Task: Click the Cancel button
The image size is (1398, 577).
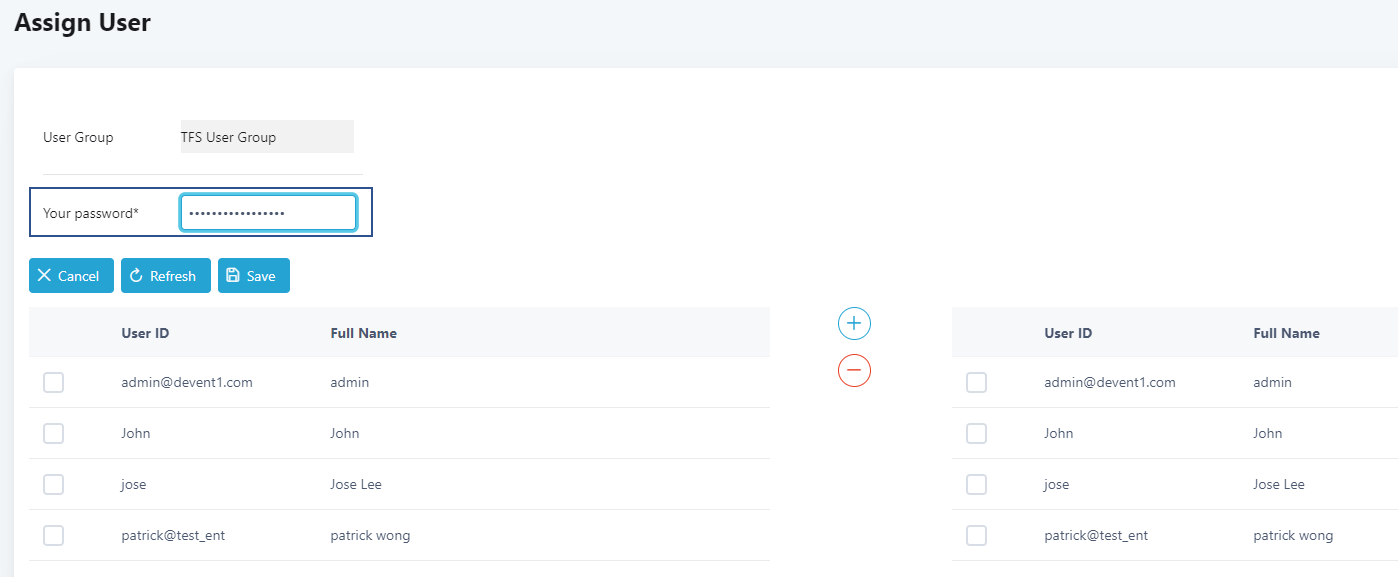Action: pyautogui.click(x=71, y=276)
